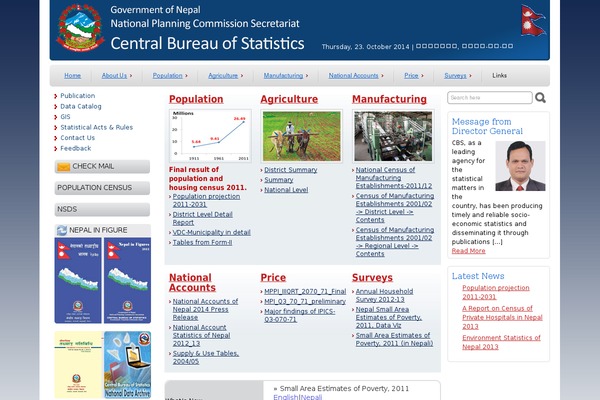Image resolution: width=600 pixels, height=400 pixels.
Task: Click the envelope icon on Check Mail
Action: [x=64, y=167]
